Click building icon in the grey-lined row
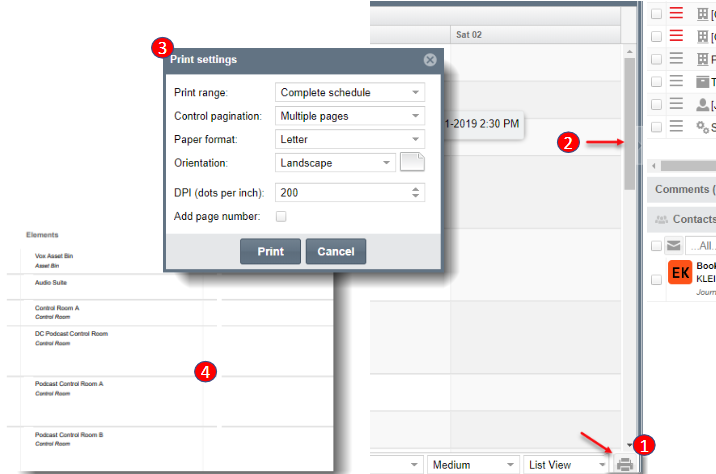This screenshot has height=474, width=716. pos(703,59)
